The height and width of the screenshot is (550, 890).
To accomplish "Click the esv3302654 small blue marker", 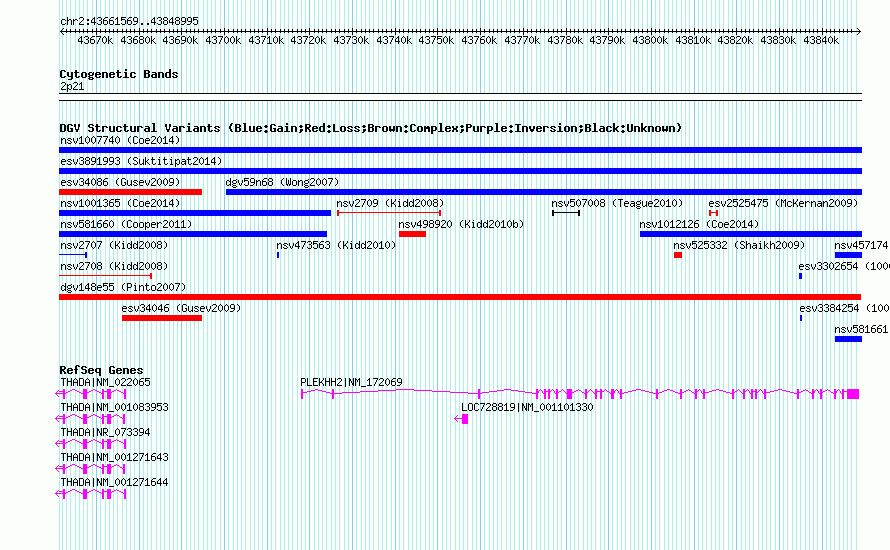I will [800, 276].
